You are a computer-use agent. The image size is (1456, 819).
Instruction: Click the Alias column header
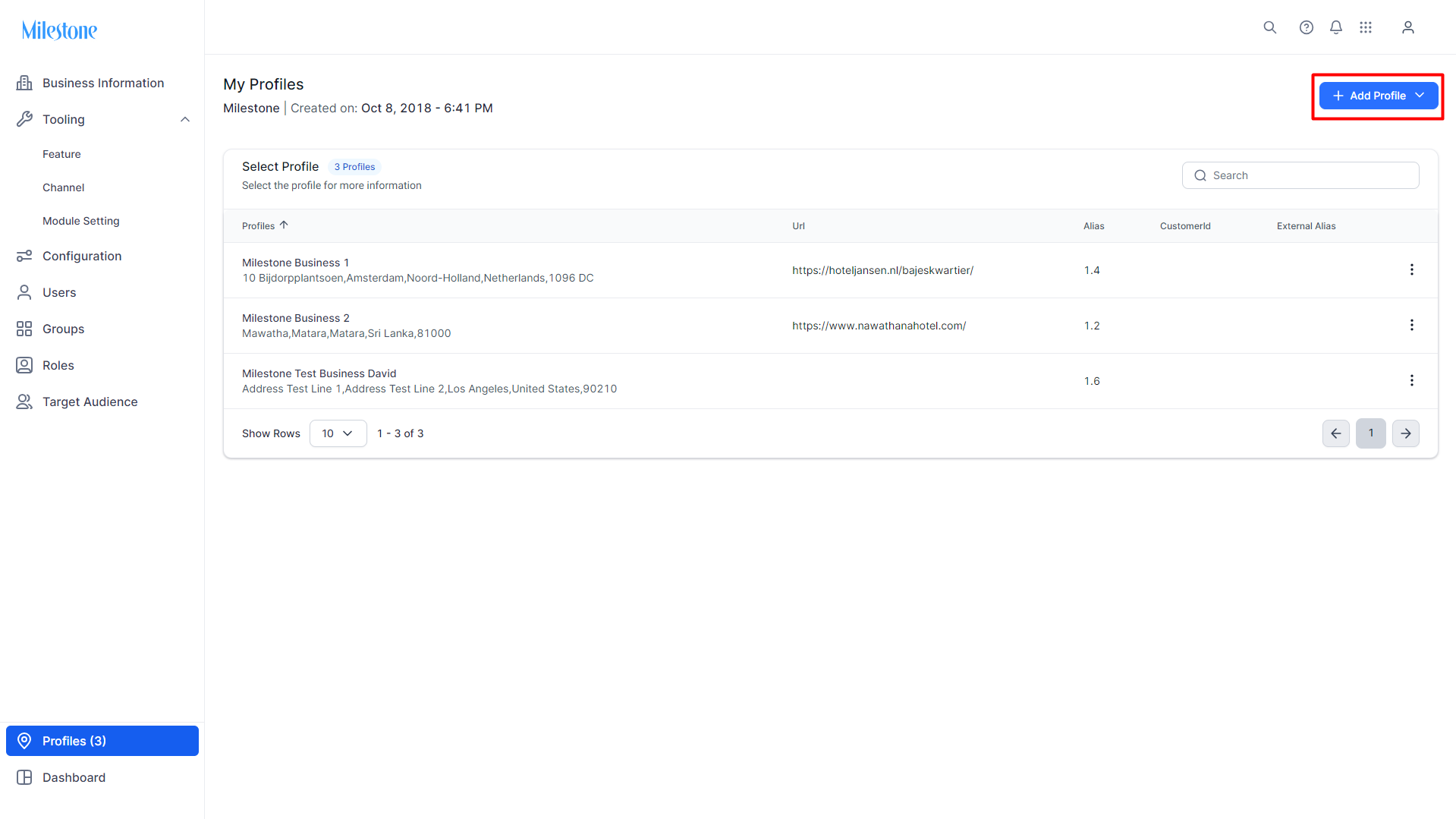(1093, 226)
